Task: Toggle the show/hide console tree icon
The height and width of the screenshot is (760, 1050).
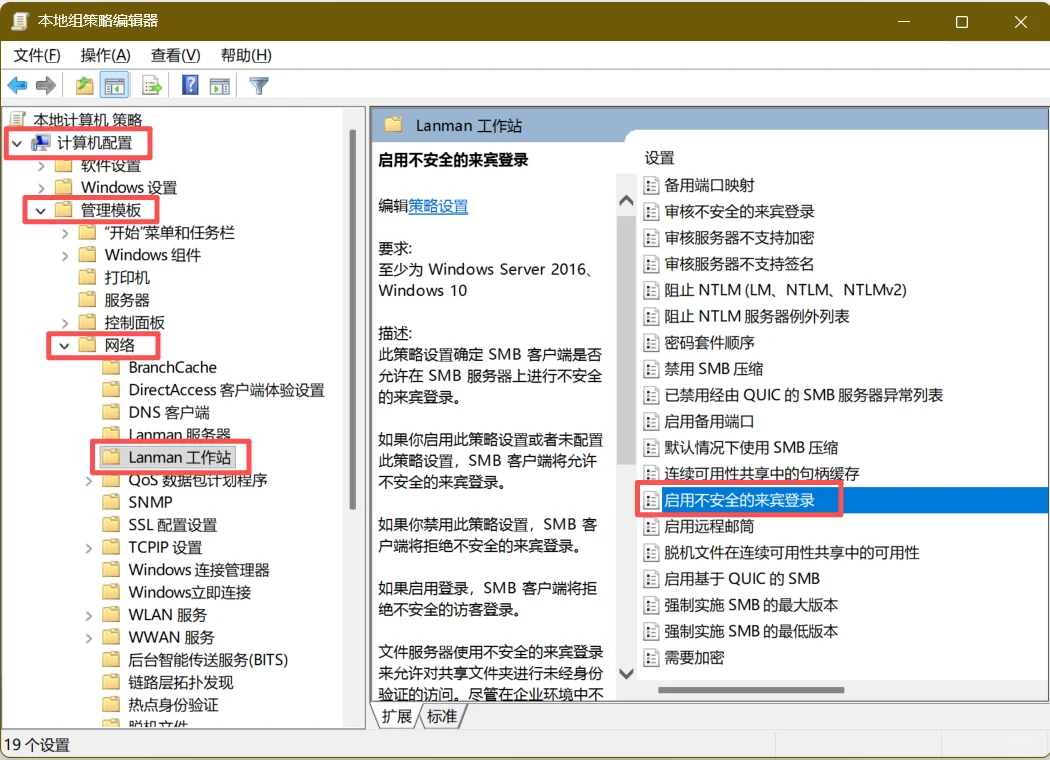Action: (x=115, y=85)
